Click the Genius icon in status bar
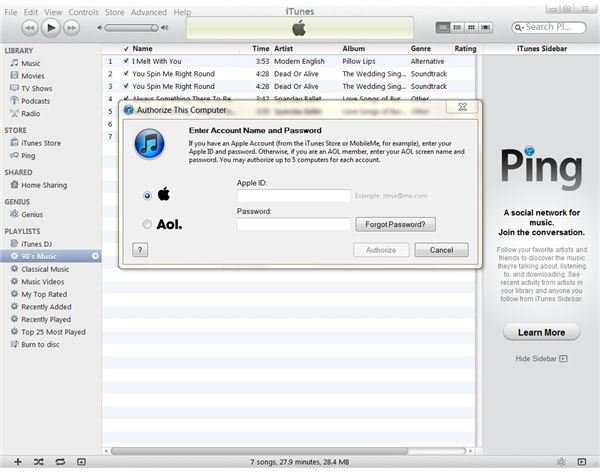 point(561,462)
